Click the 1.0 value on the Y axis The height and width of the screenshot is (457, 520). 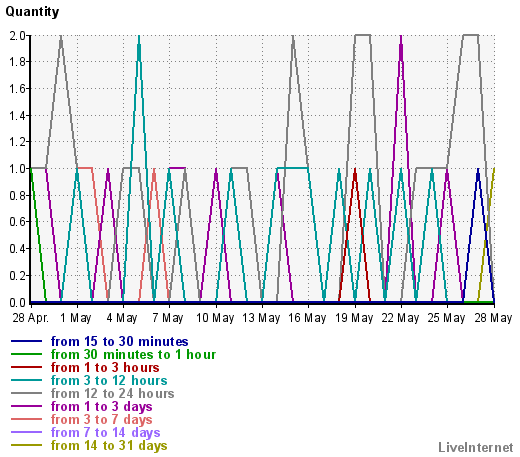(17, 169)
